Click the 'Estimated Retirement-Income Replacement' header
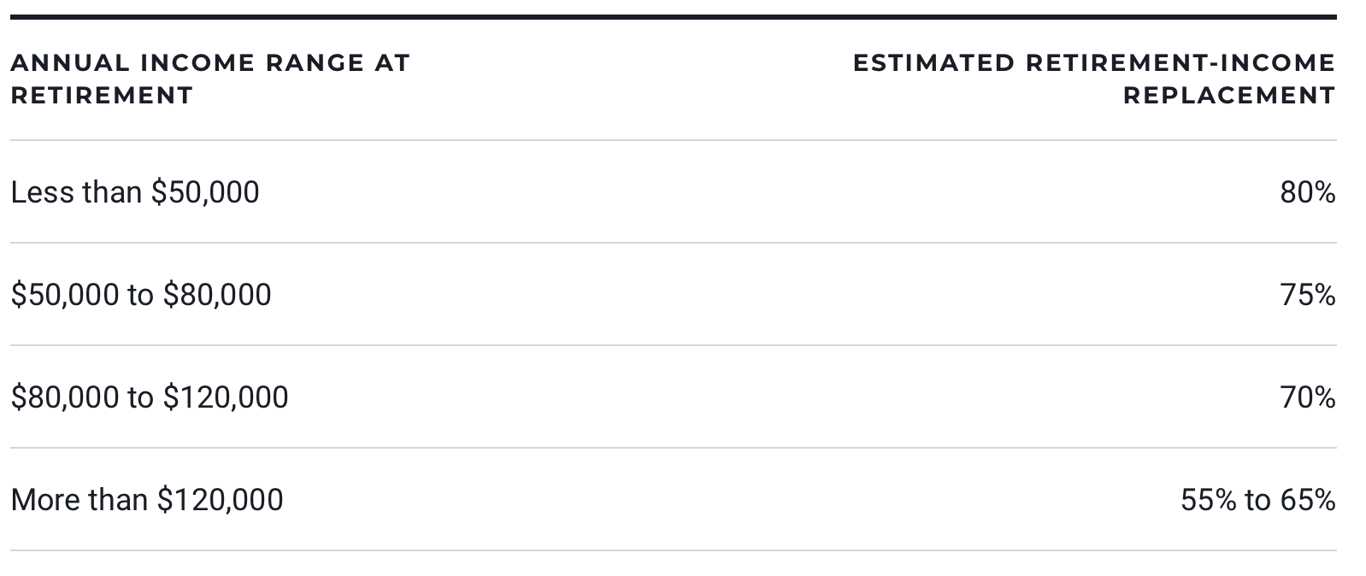 [1094, 79]
